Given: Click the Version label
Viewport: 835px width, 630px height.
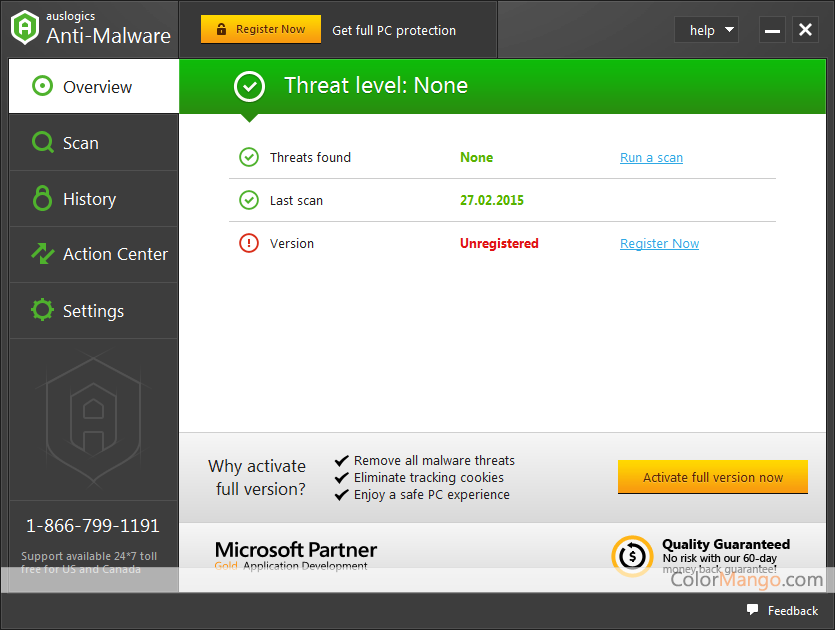Looking at the screenshot, I should point(292,243).
